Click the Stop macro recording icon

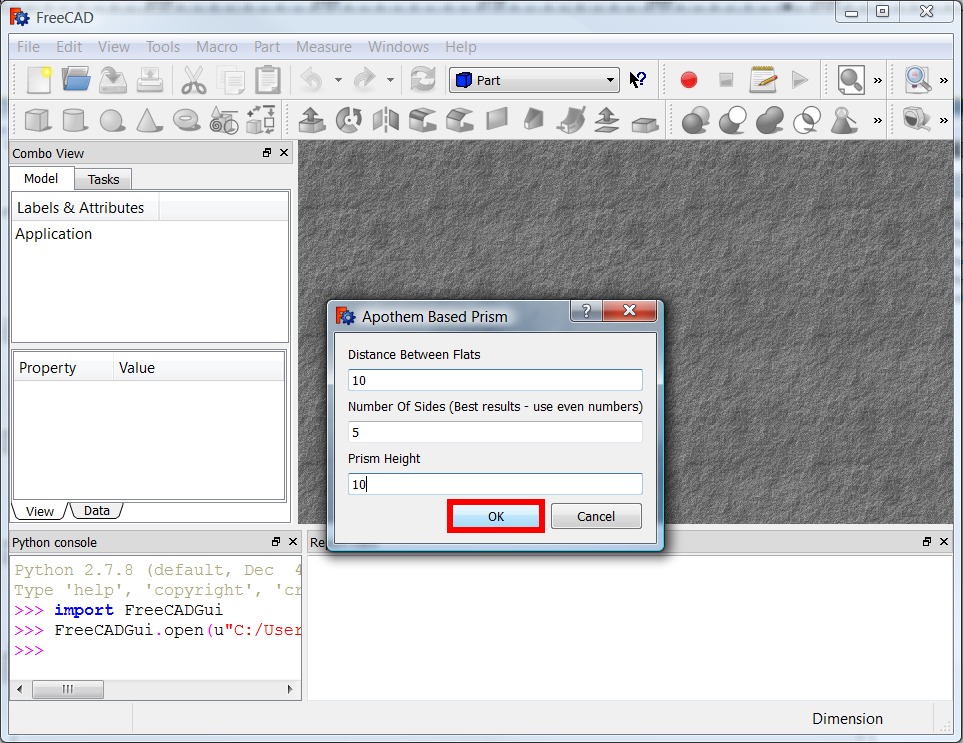(x=726, y=80)
